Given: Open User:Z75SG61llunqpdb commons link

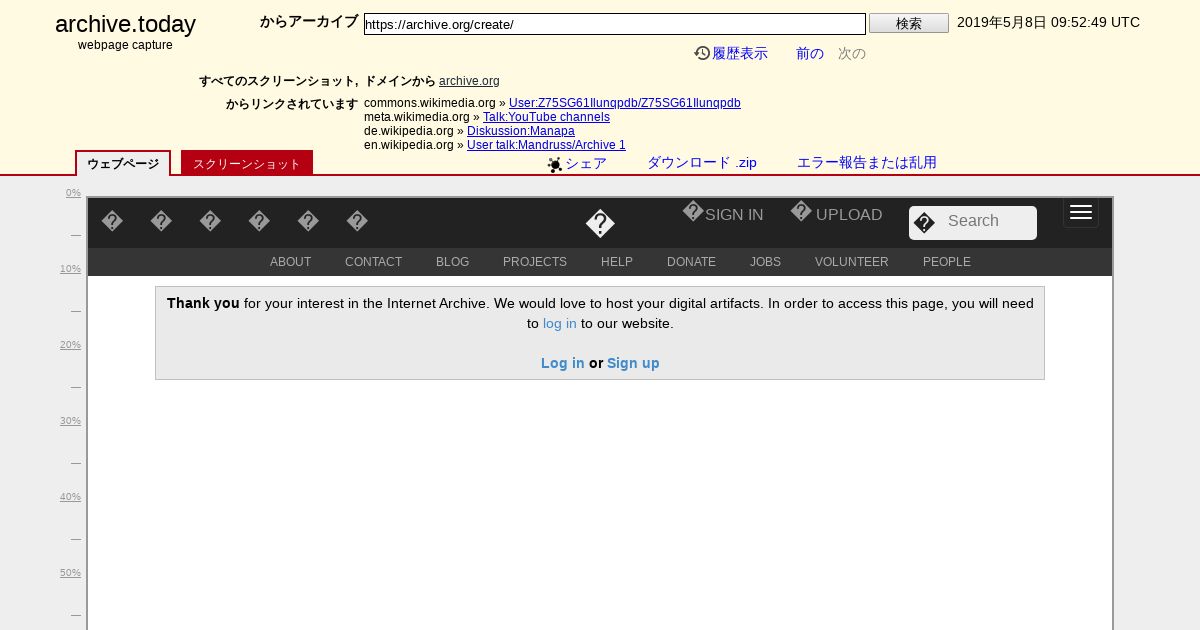Looking at the screenshot, I should [x=625, y=103].
